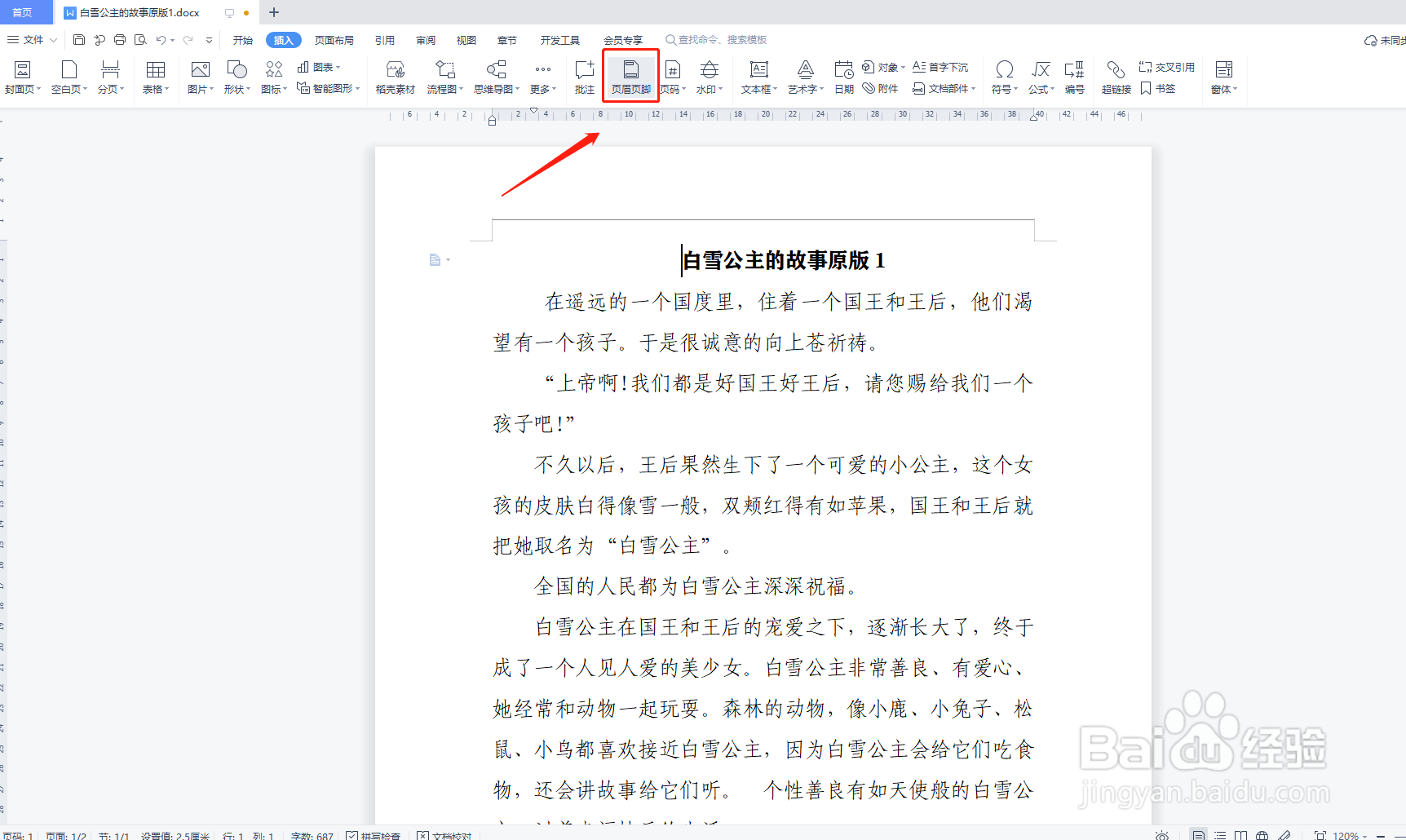Insert a cross reference (交叉引用)
Viewport: 1406px width, 840px height.
tap(1166, 67)
